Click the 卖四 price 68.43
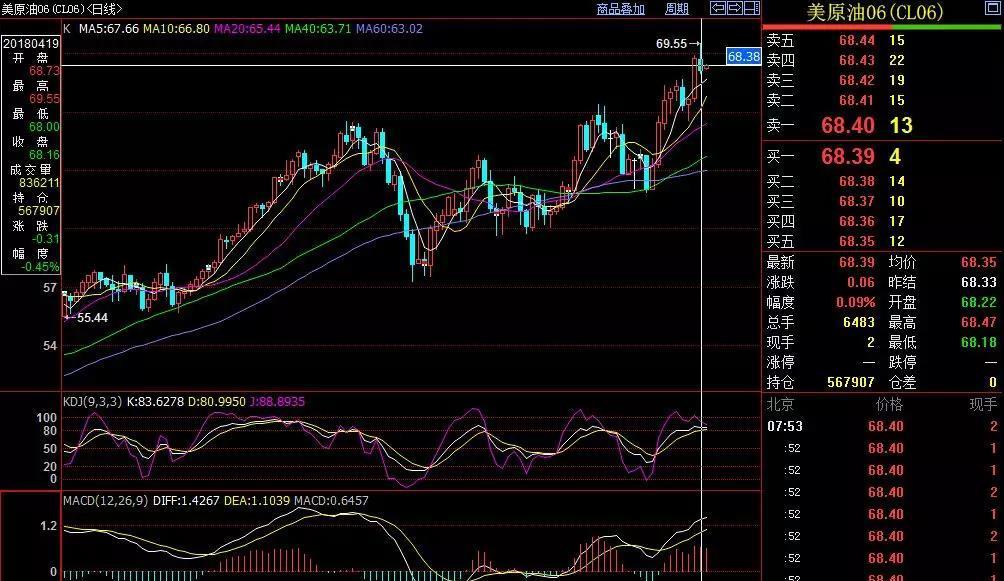1004x581 pixels. pos(857,60)
